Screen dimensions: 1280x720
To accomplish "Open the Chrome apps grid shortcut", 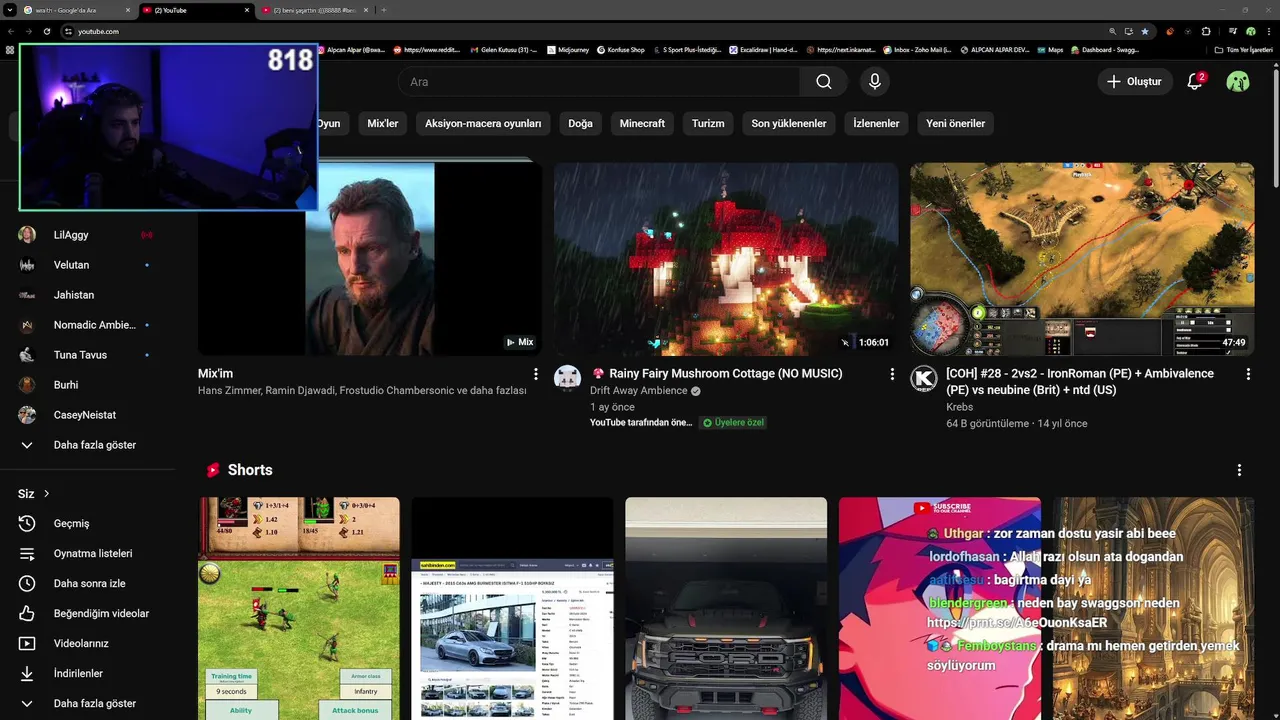I will pyautogui.click(x=10, y=50).
